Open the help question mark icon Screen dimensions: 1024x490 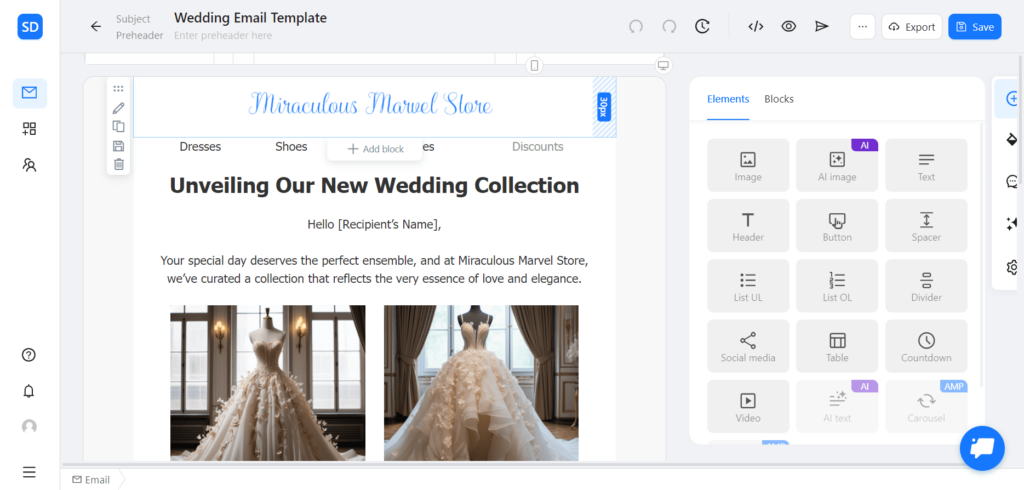coord(29,355)
